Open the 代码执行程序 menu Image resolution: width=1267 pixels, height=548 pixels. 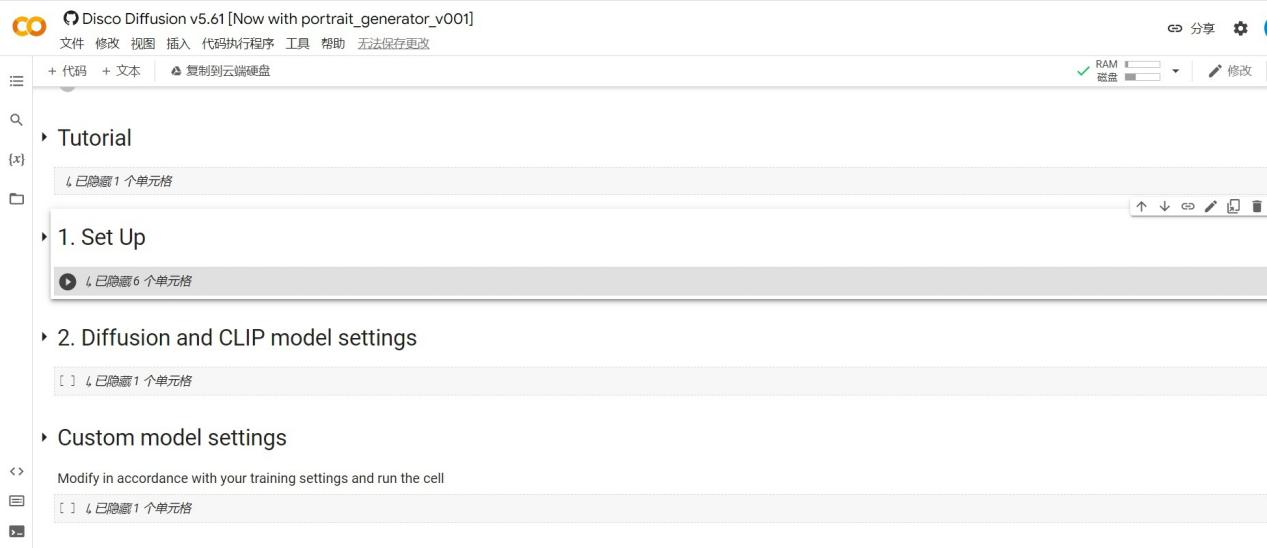point(238,44)
